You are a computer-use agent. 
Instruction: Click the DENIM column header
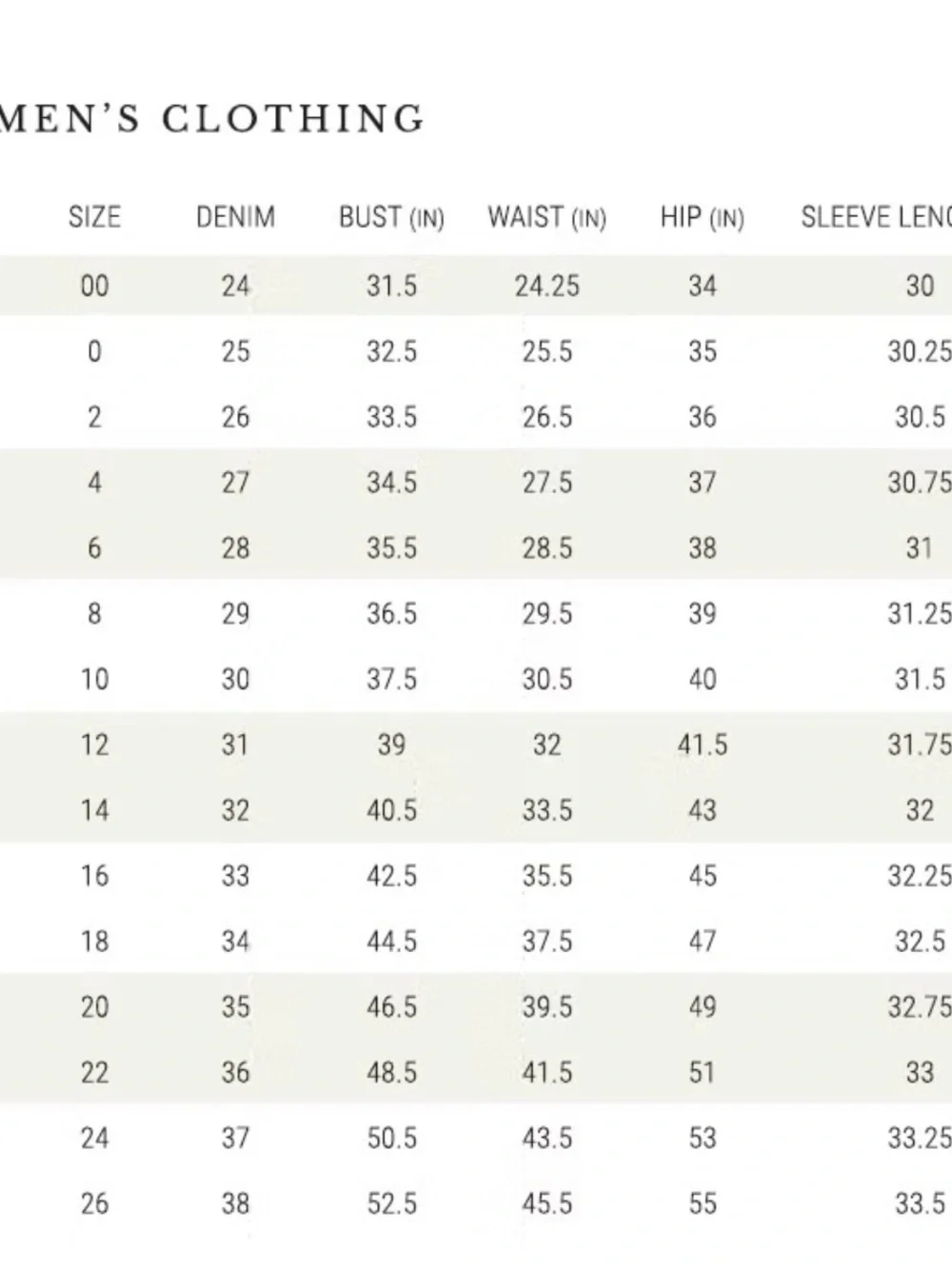(235, 217)
